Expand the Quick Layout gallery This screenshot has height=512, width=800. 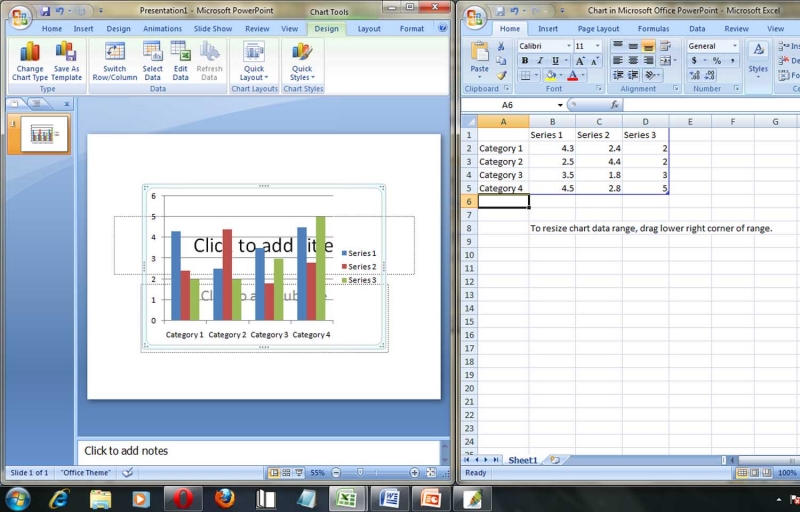(x=254, y=60)
